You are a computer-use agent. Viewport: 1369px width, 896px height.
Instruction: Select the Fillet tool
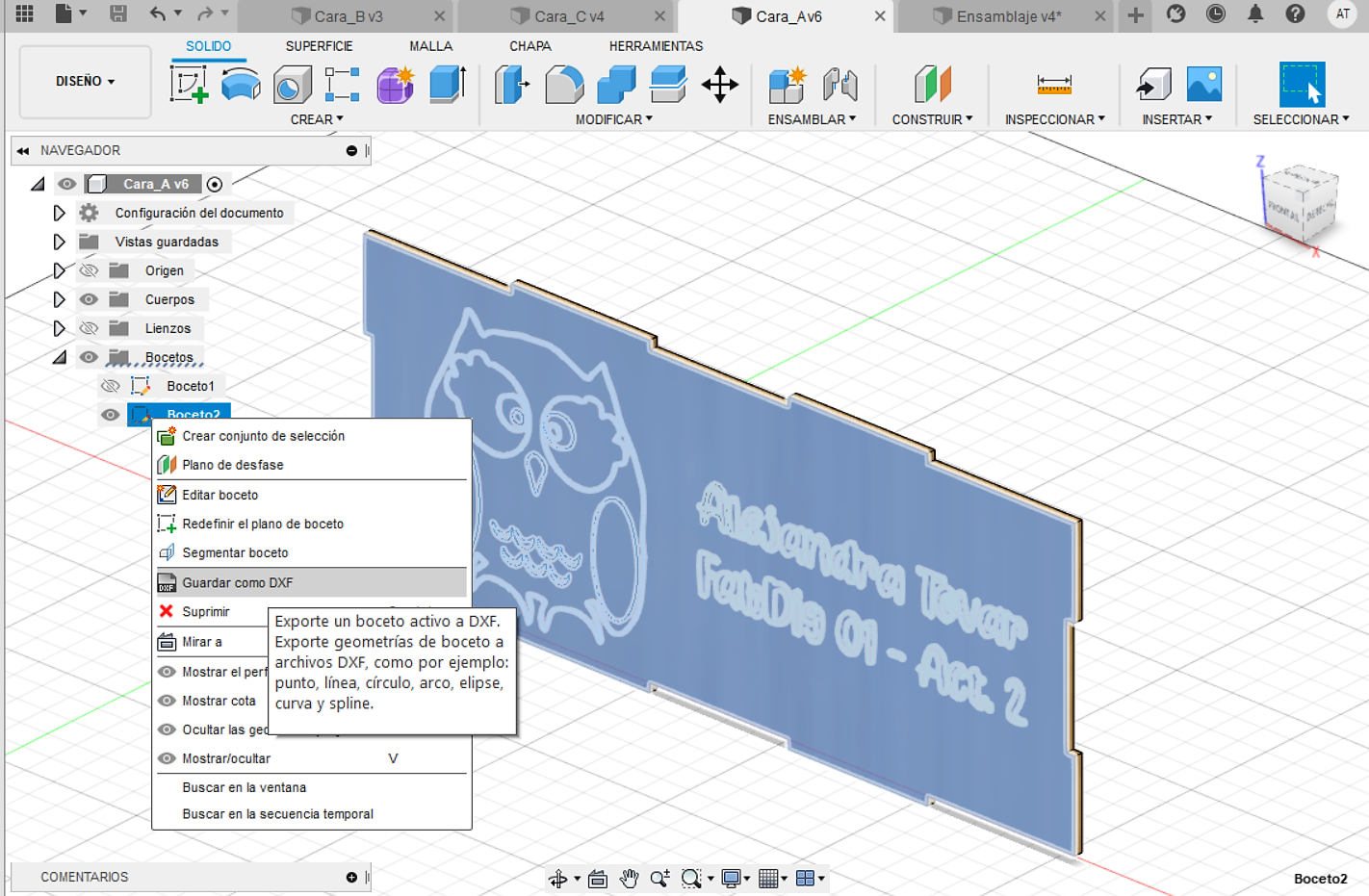point(564,85)
